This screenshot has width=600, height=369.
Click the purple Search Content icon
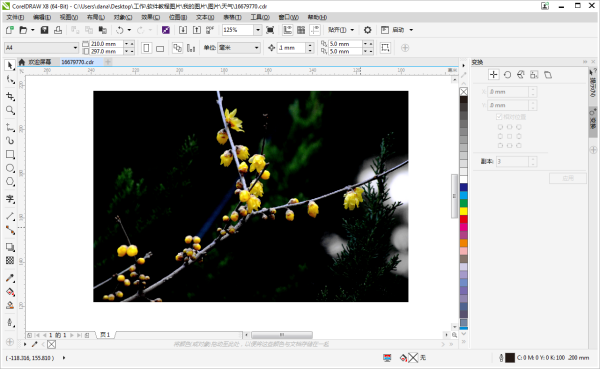166,30
